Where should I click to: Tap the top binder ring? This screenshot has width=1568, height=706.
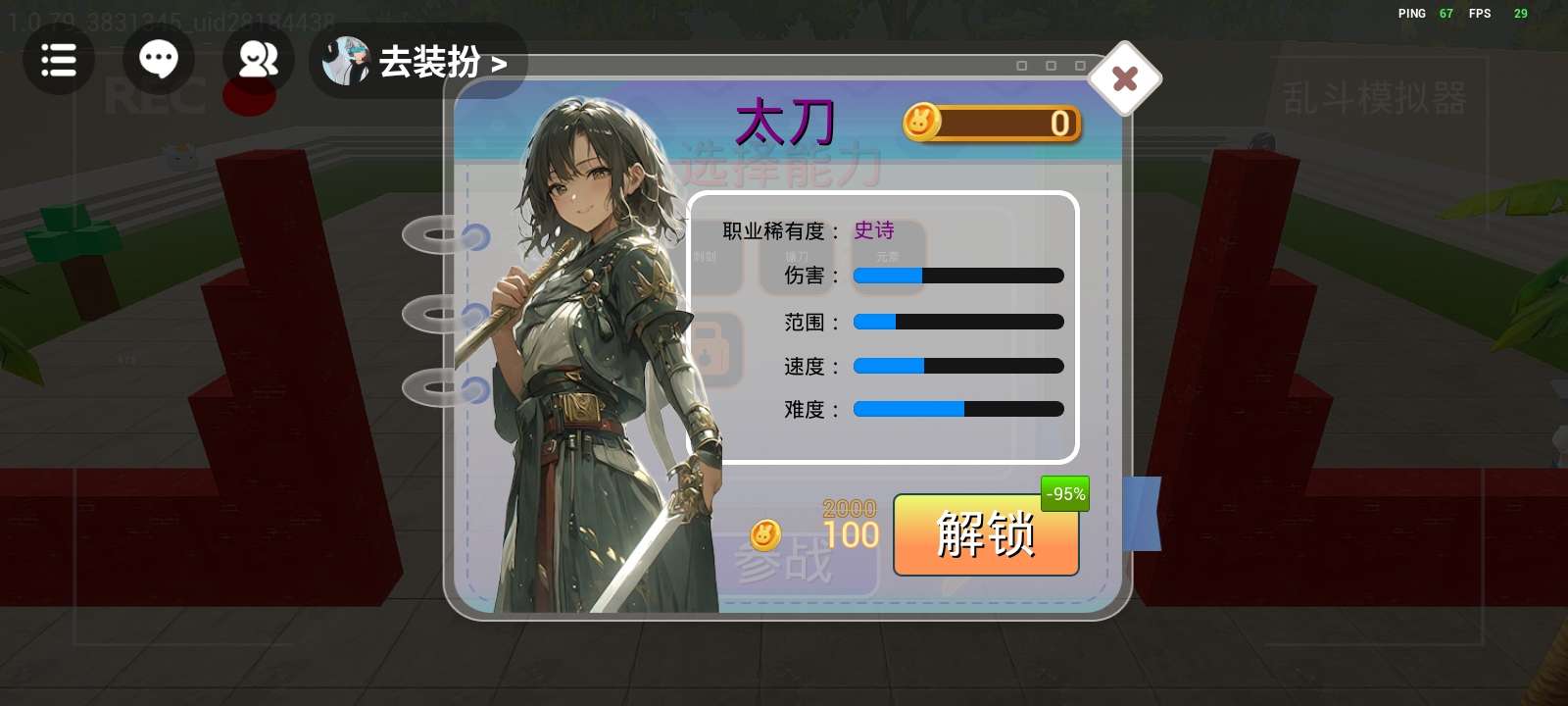[446, 236]
